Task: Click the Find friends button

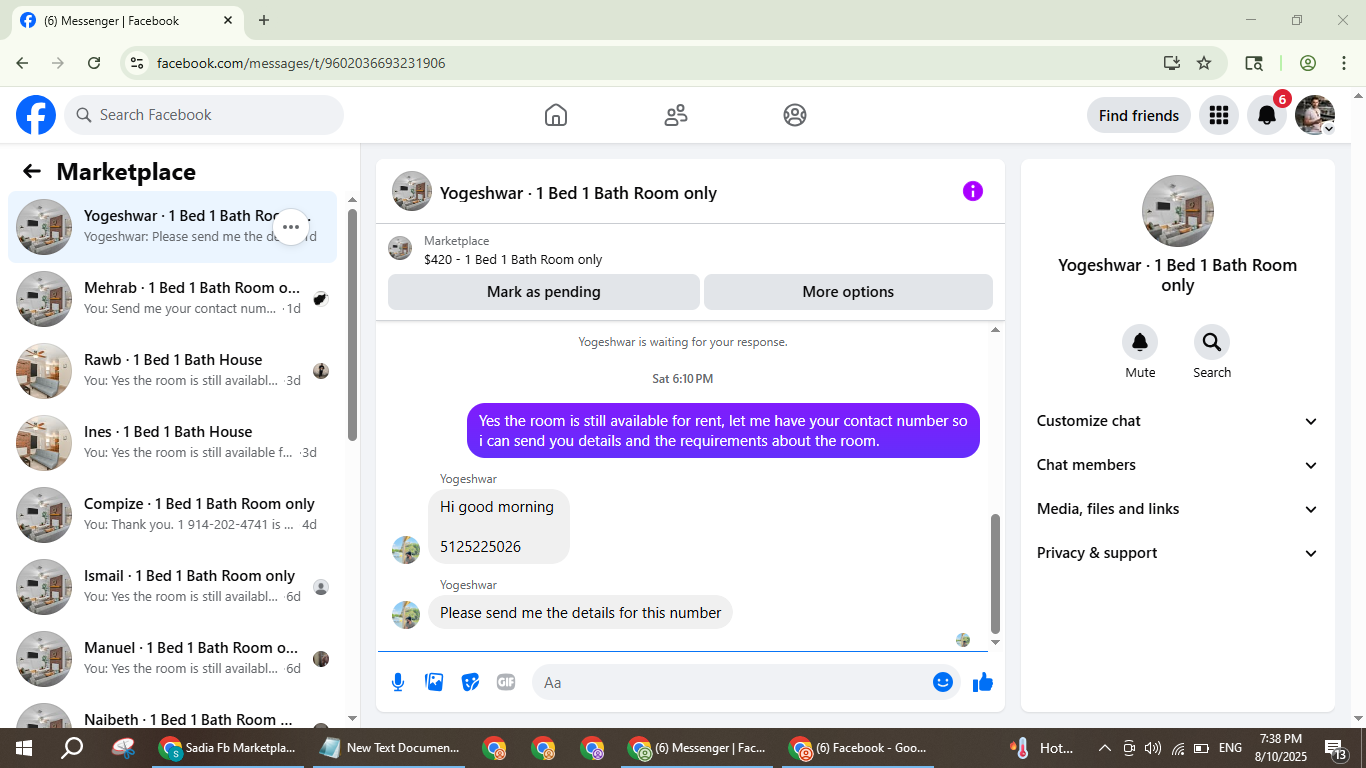Action: tap(1139, 115)
